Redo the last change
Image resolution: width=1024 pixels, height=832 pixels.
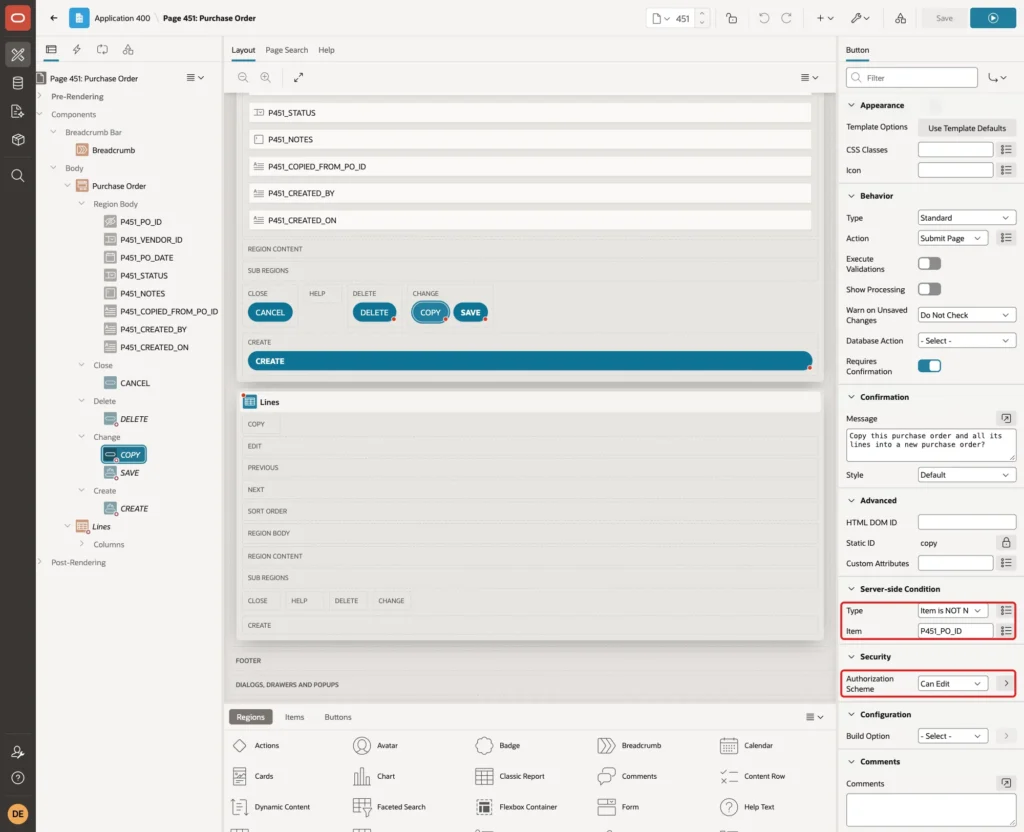(x=786, y=18)
